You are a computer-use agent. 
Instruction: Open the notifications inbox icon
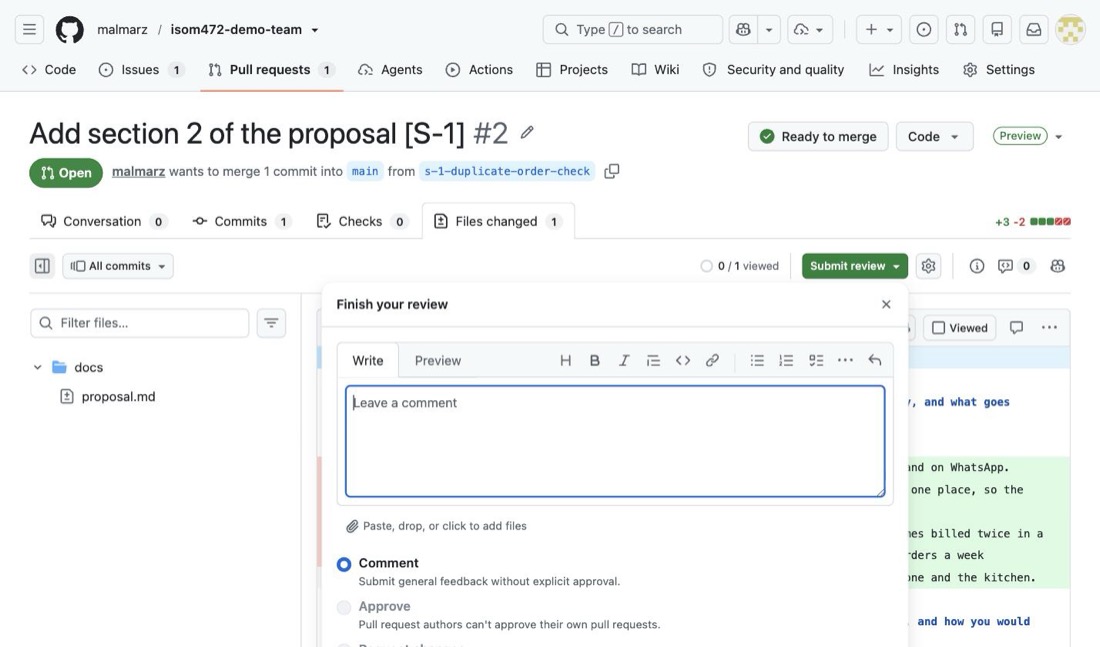[1033, 29]
